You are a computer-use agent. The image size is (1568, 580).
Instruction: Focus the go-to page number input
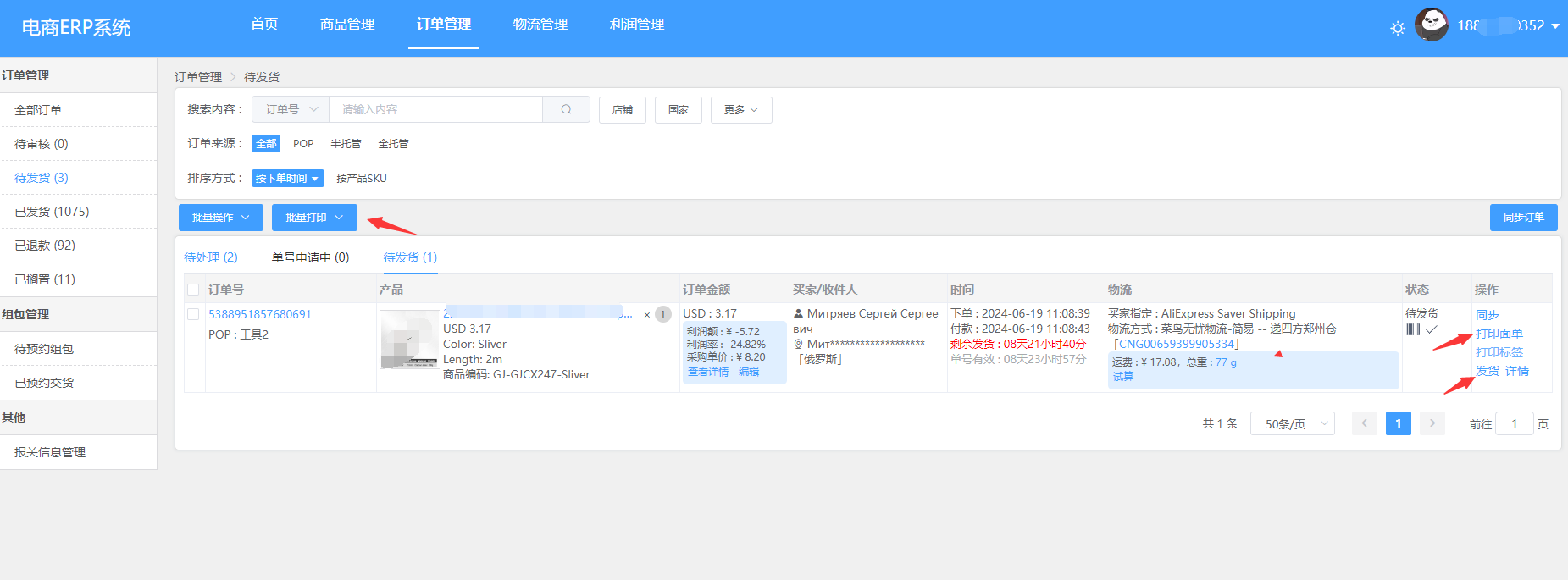click(1515, 423)
